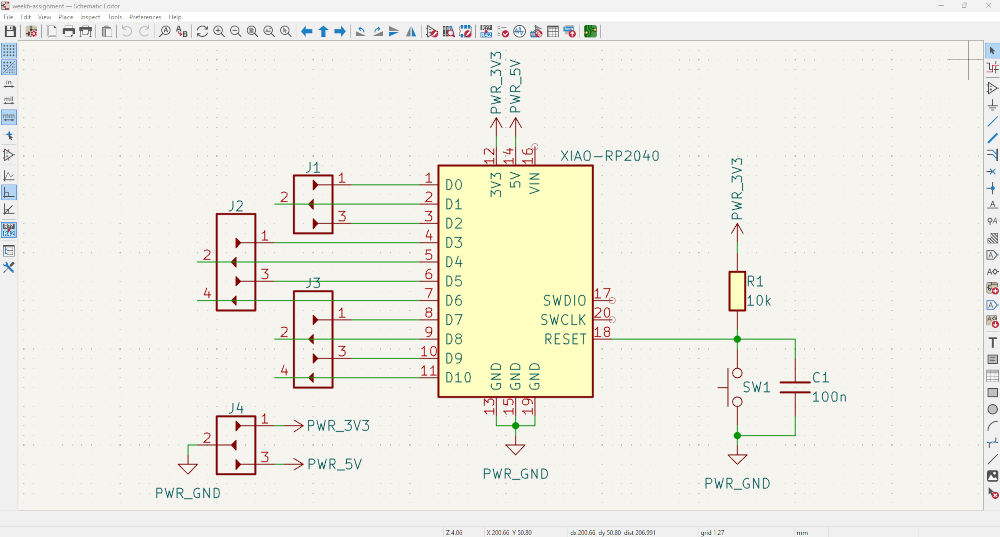Select the Net Label tool
The height and width of the screenshot is (537, 1000).
pyautogui.click(x=992, y=205)
